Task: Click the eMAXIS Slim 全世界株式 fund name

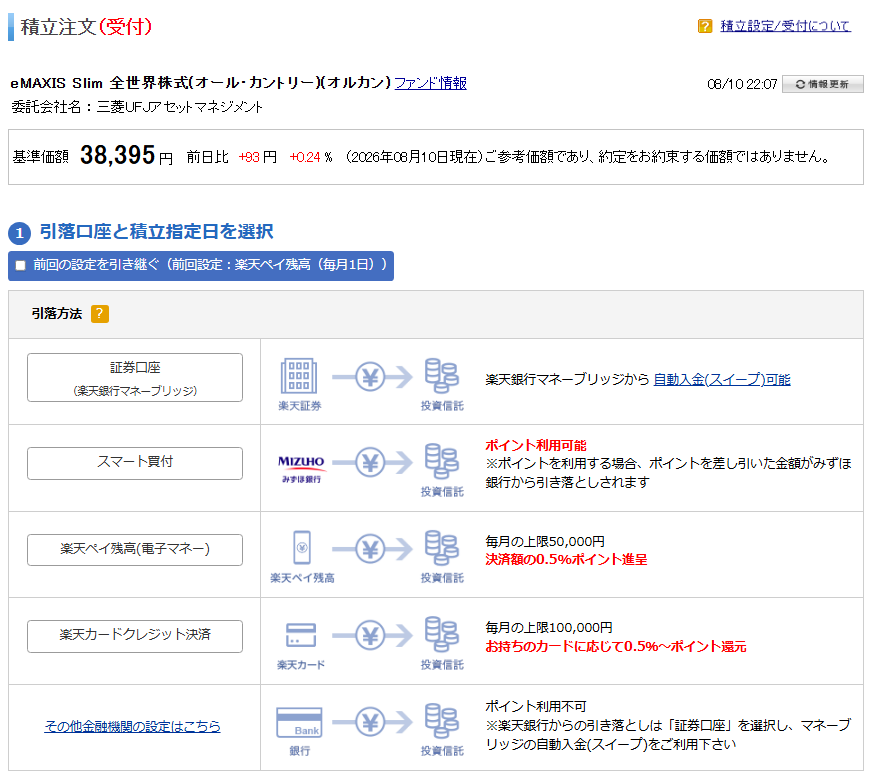Action: [200, 83]
